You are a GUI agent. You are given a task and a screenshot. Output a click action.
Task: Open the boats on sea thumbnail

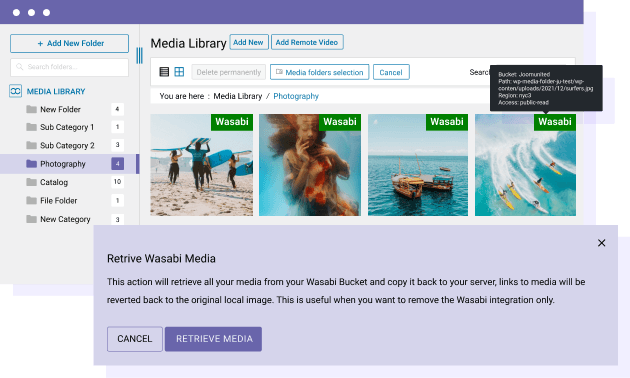418,165
